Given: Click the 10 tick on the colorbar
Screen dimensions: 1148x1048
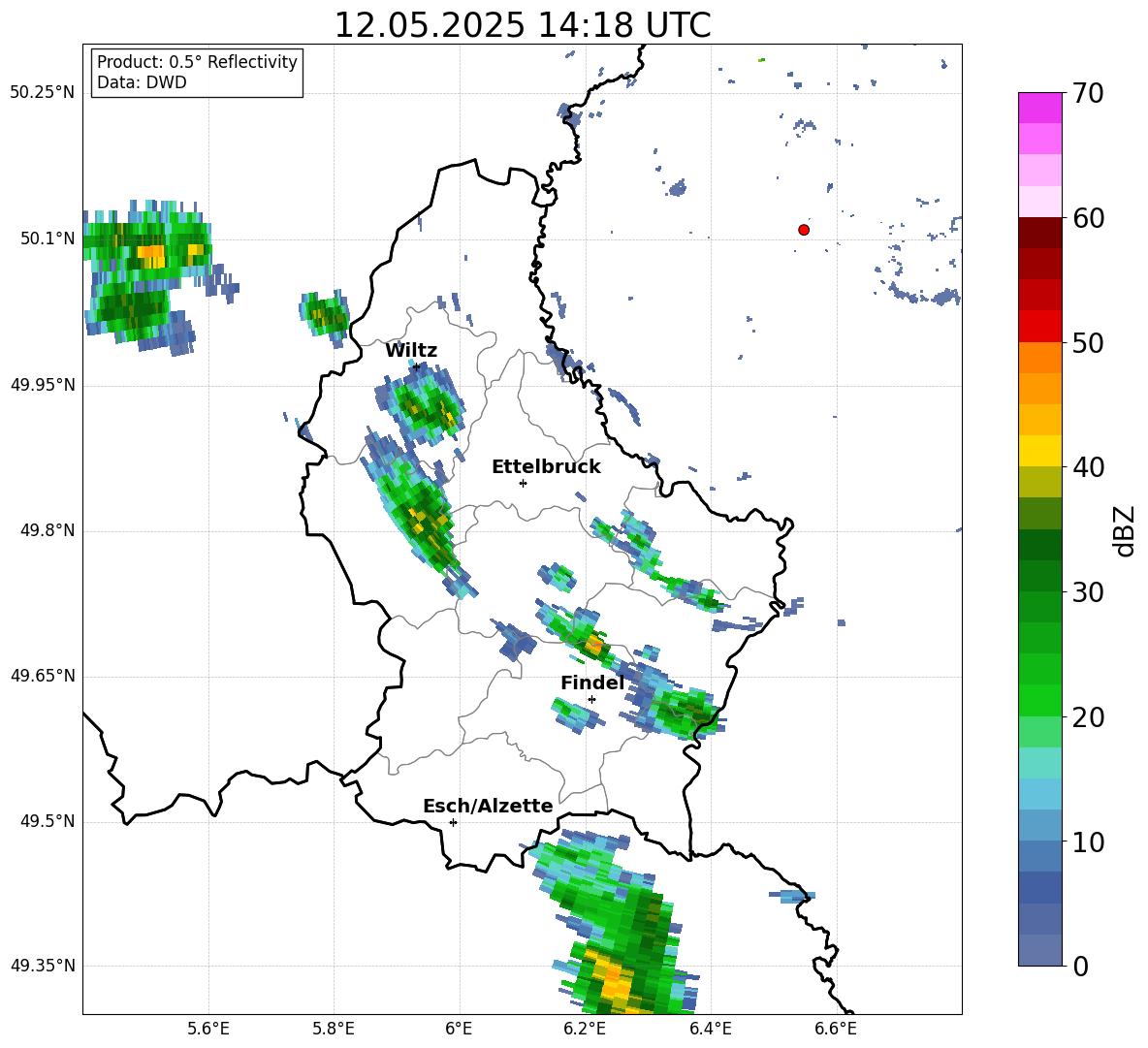Looking at the screenshot, I should click(1087, 842).
